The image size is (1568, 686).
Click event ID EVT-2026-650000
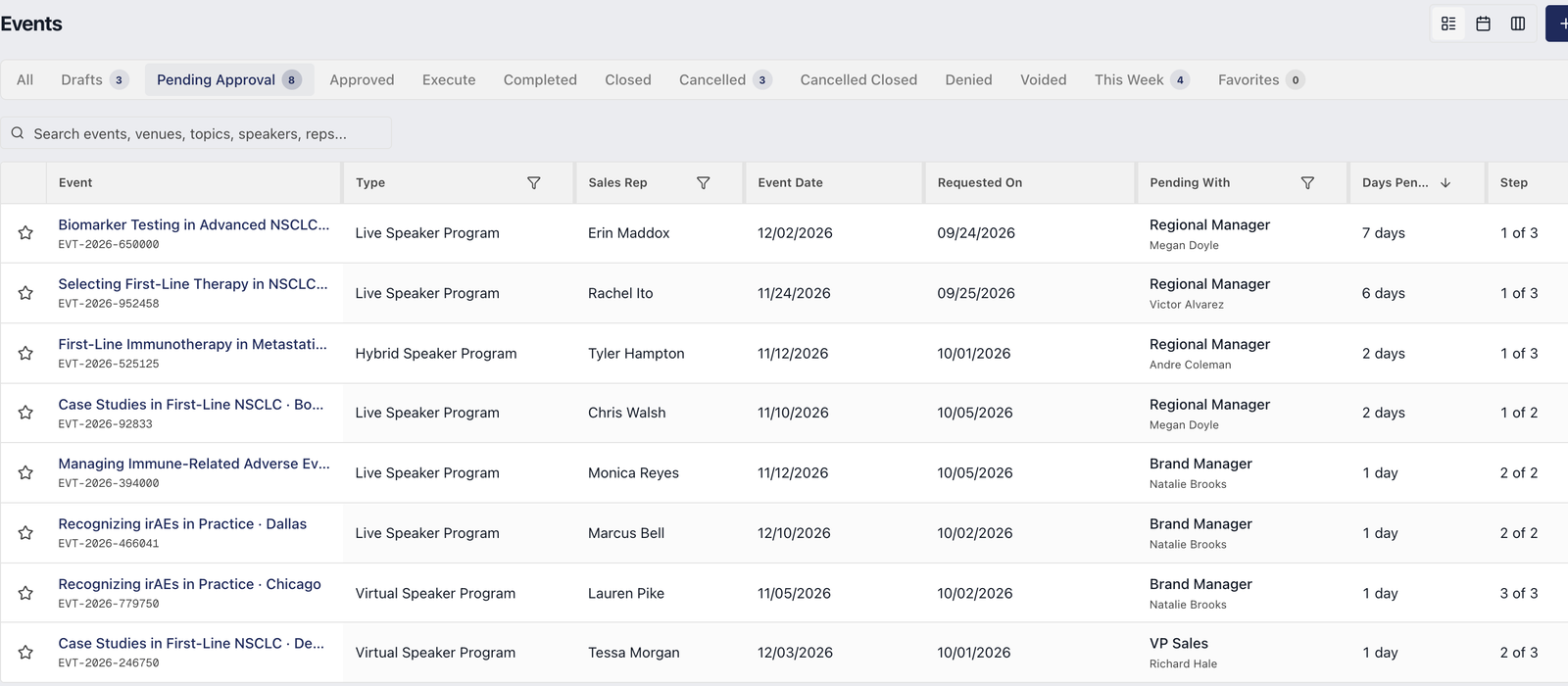click(109, 245)
